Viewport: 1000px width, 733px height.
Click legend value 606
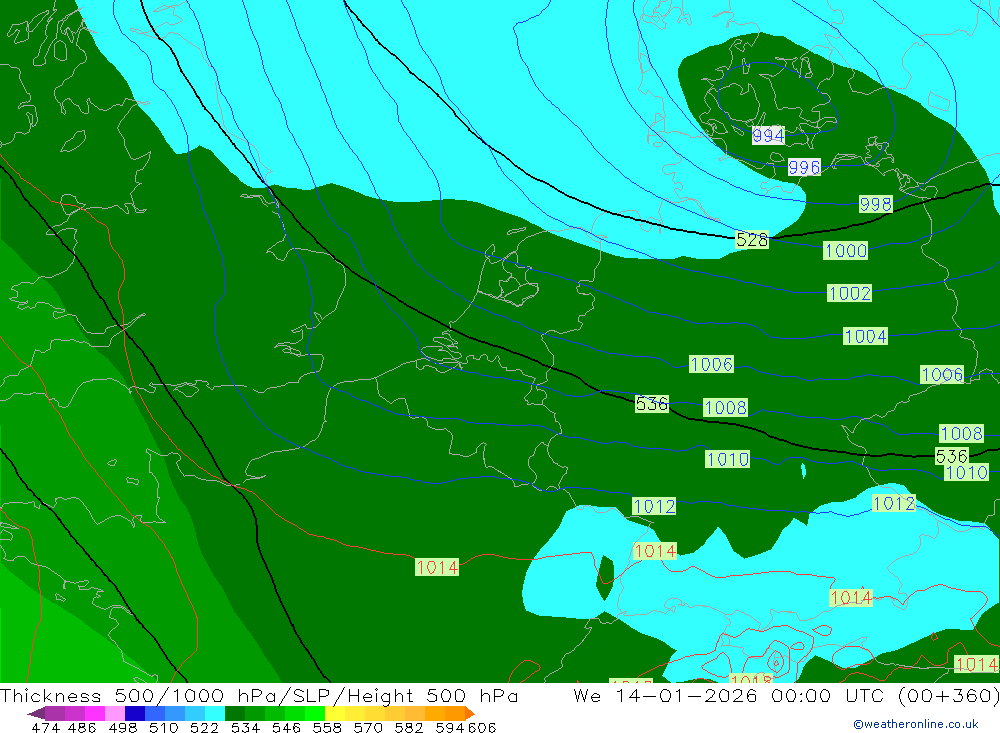point(481,727)
